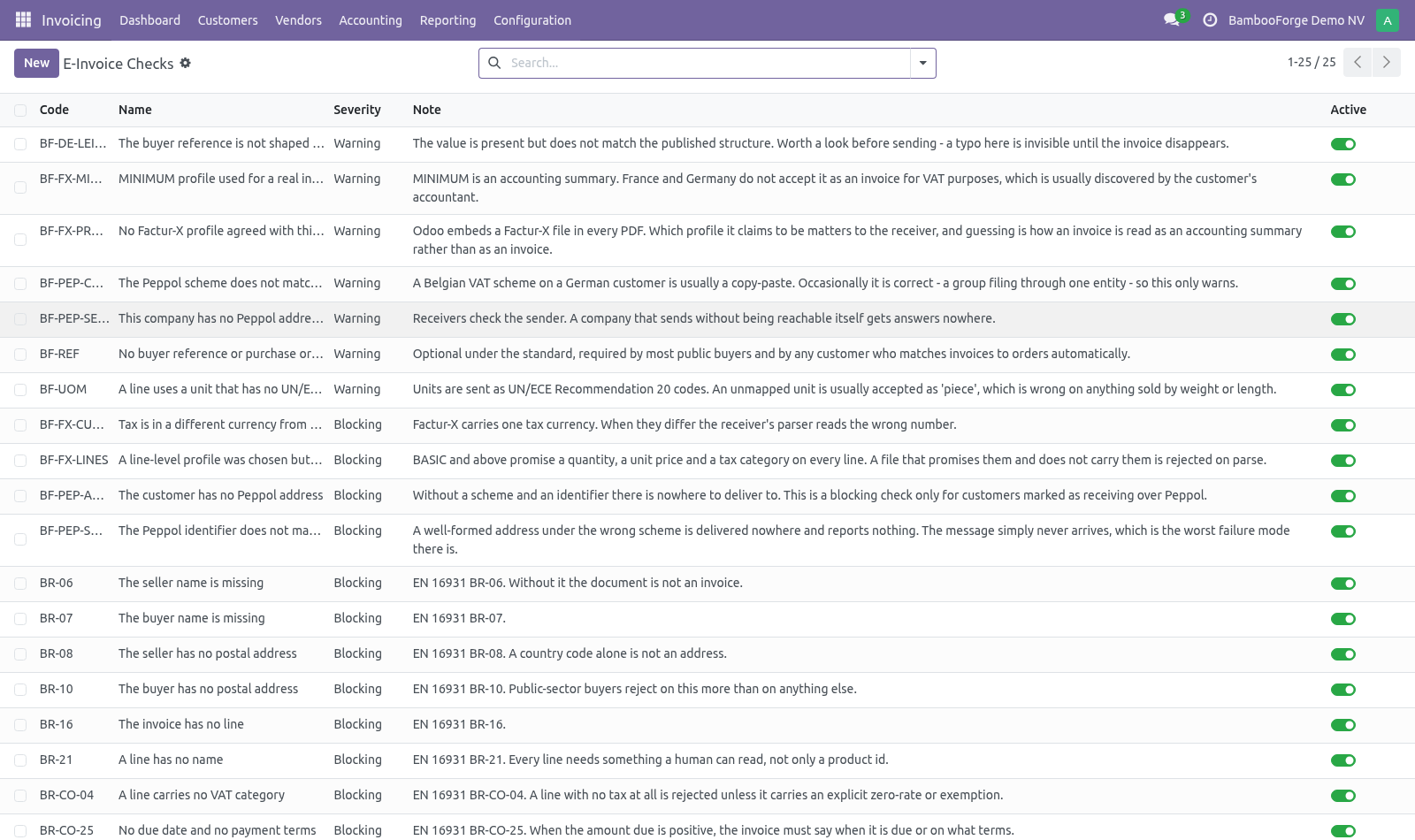
Task: Turn off the BR-CO-04 active toggle
Action: (x=1342, y=796)
